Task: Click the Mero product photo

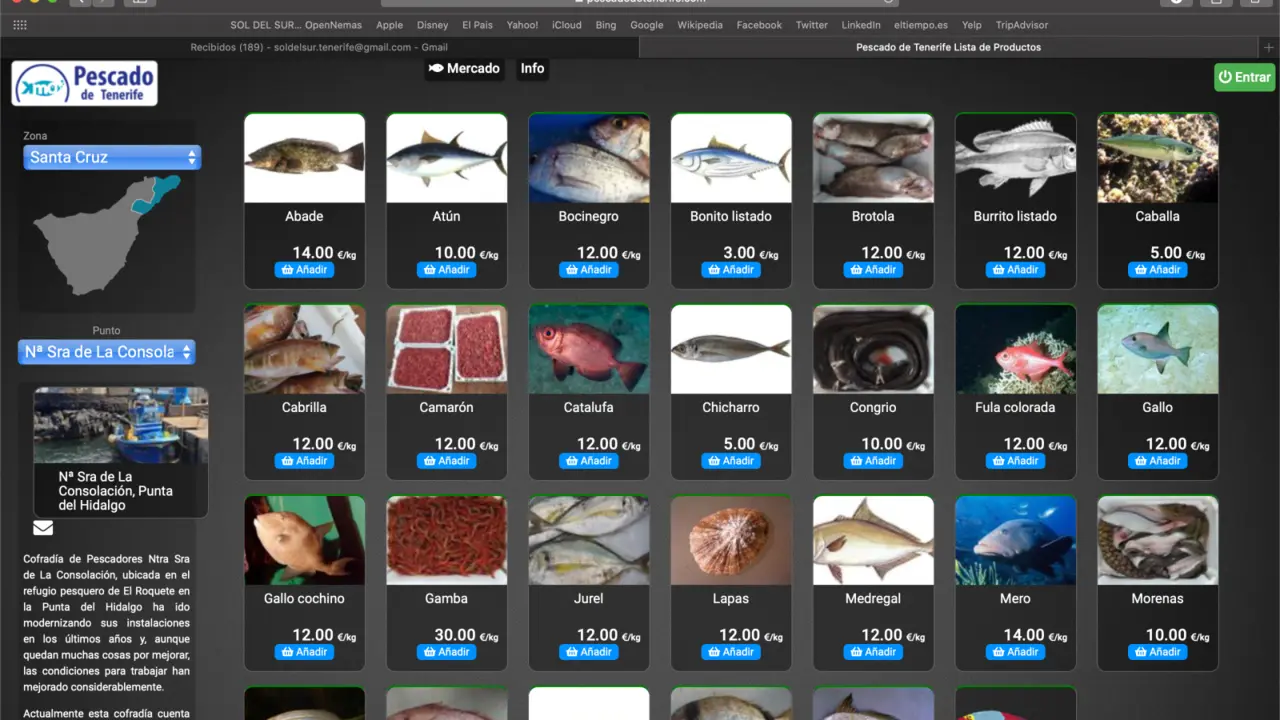Action: (1015, 540)
